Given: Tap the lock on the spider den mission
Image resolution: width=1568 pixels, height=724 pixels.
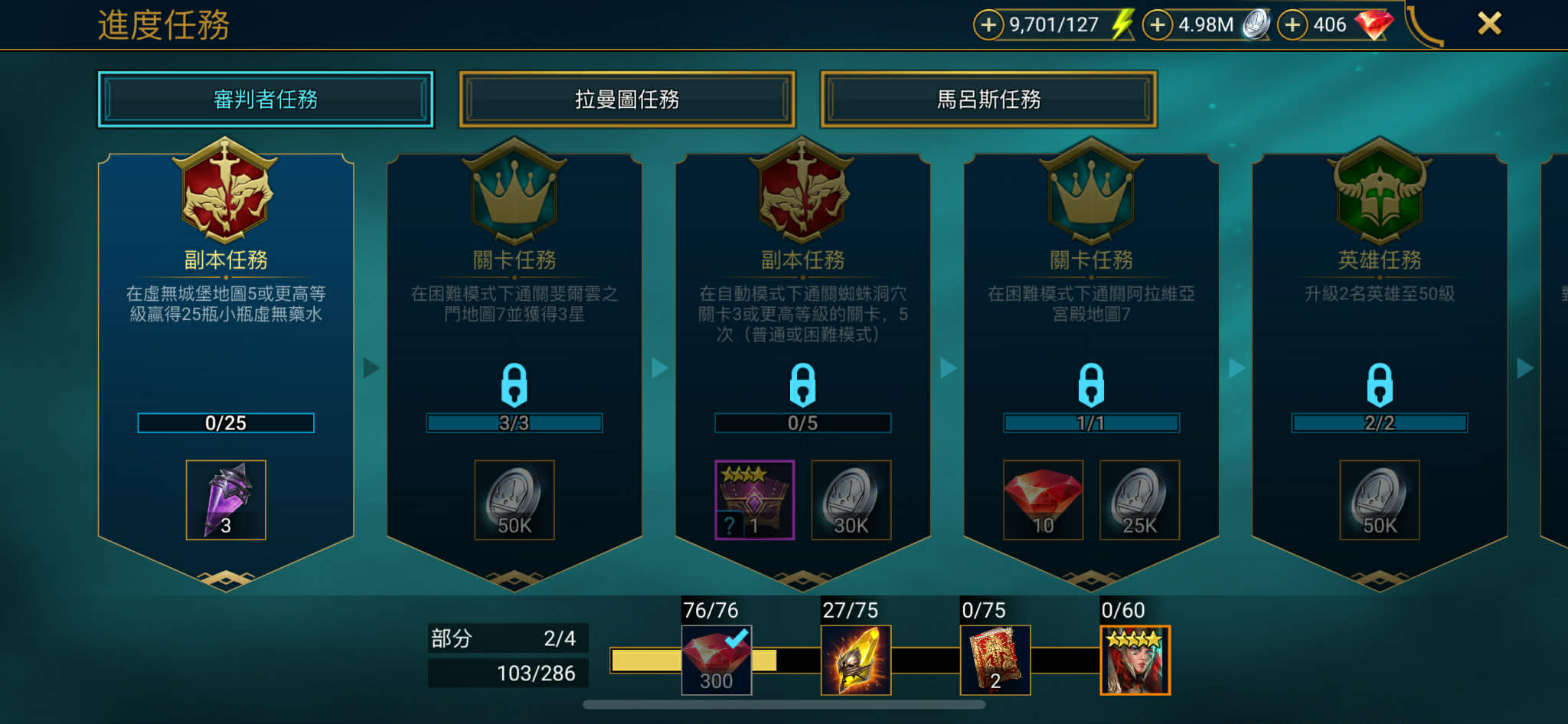Looking at the screenshot, I should pyautogui.click(x=802, y=385).
